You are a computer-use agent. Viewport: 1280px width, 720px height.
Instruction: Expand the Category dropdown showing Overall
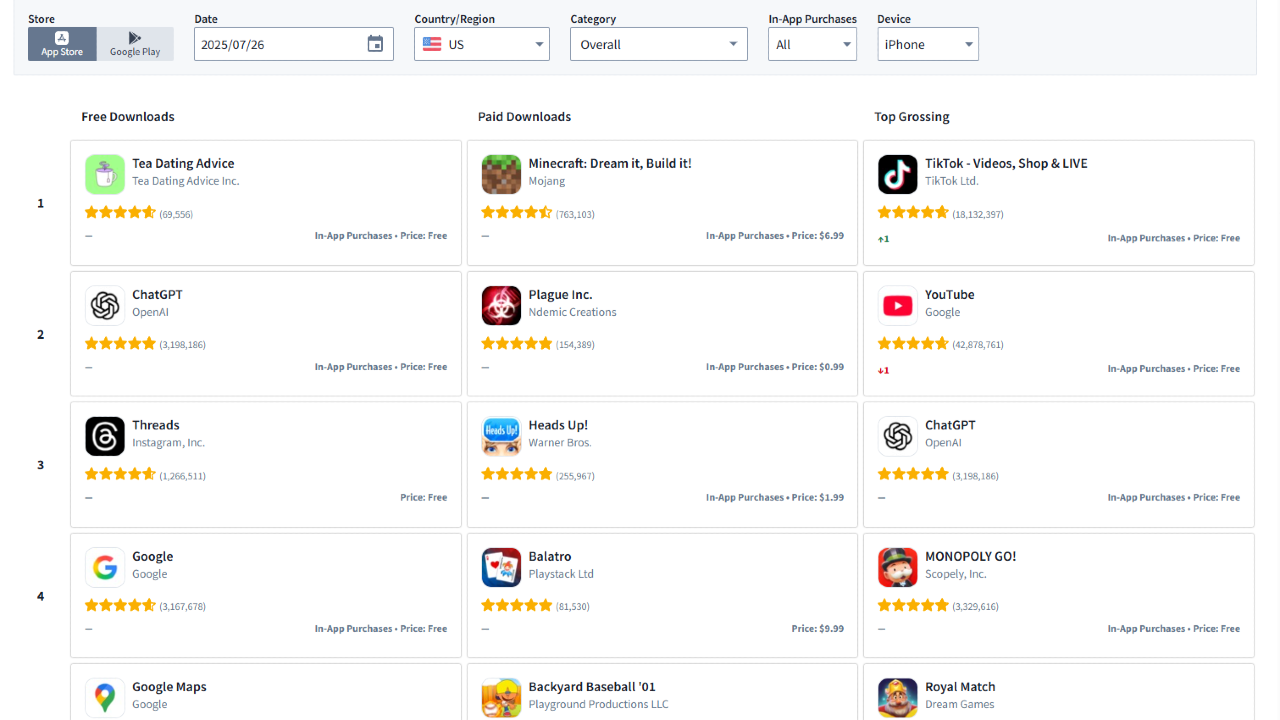(658, 43)
